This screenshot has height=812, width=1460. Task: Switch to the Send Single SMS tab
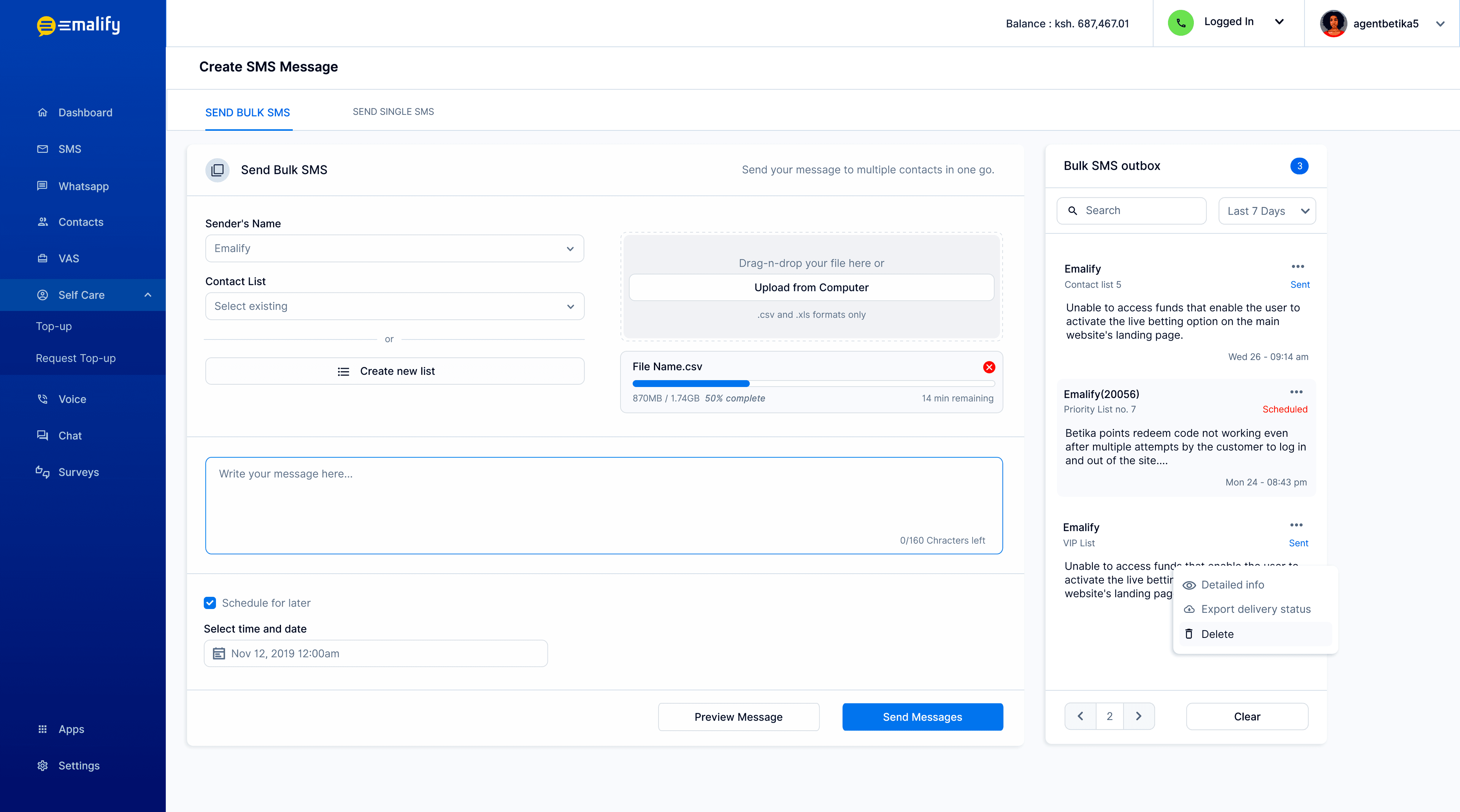394,112
